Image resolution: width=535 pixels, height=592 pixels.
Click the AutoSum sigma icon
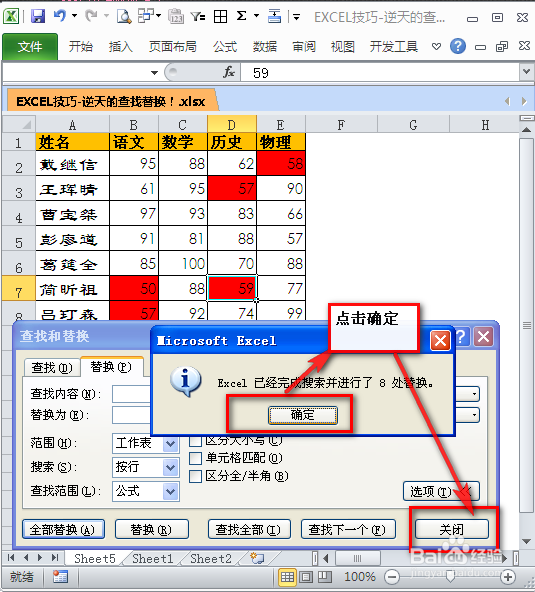[241, 16]
